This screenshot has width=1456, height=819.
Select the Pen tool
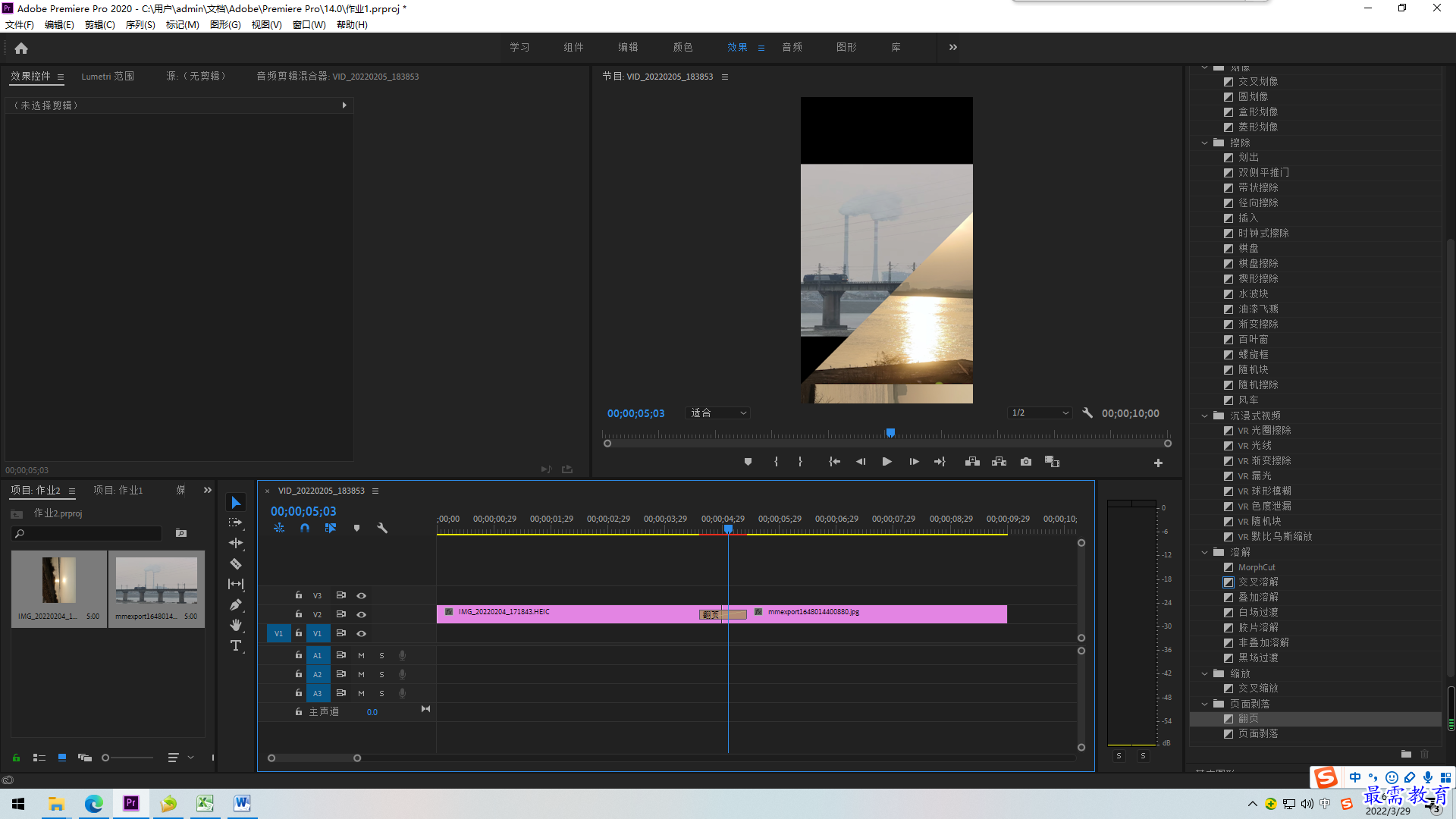[236, 604]
